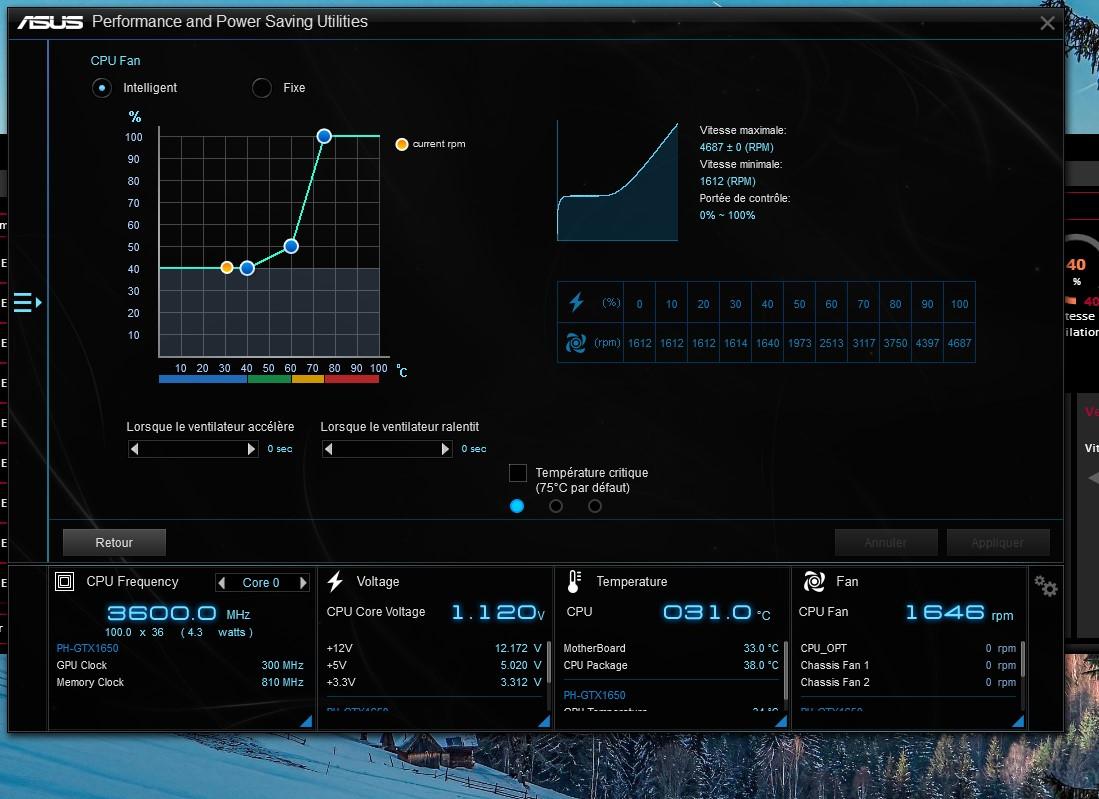The height and width of the screenshot is (799, 1099).
Task: Click the Fan panel icon
Action: pyautogui.click(x=814, y=581)
